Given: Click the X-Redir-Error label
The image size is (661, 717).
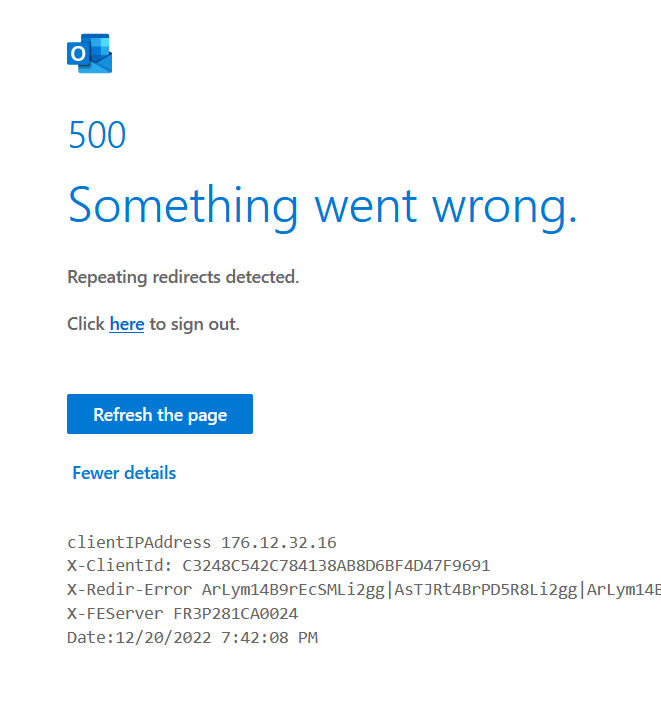Looking at the screenshot, I should [129, 590].
